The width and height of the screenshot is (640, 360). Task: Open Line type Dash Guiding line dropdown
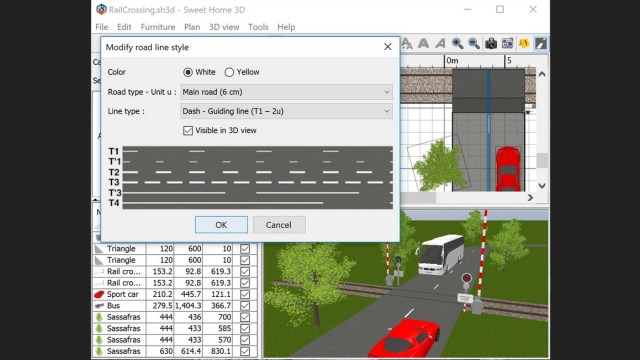tap(286, 111)
